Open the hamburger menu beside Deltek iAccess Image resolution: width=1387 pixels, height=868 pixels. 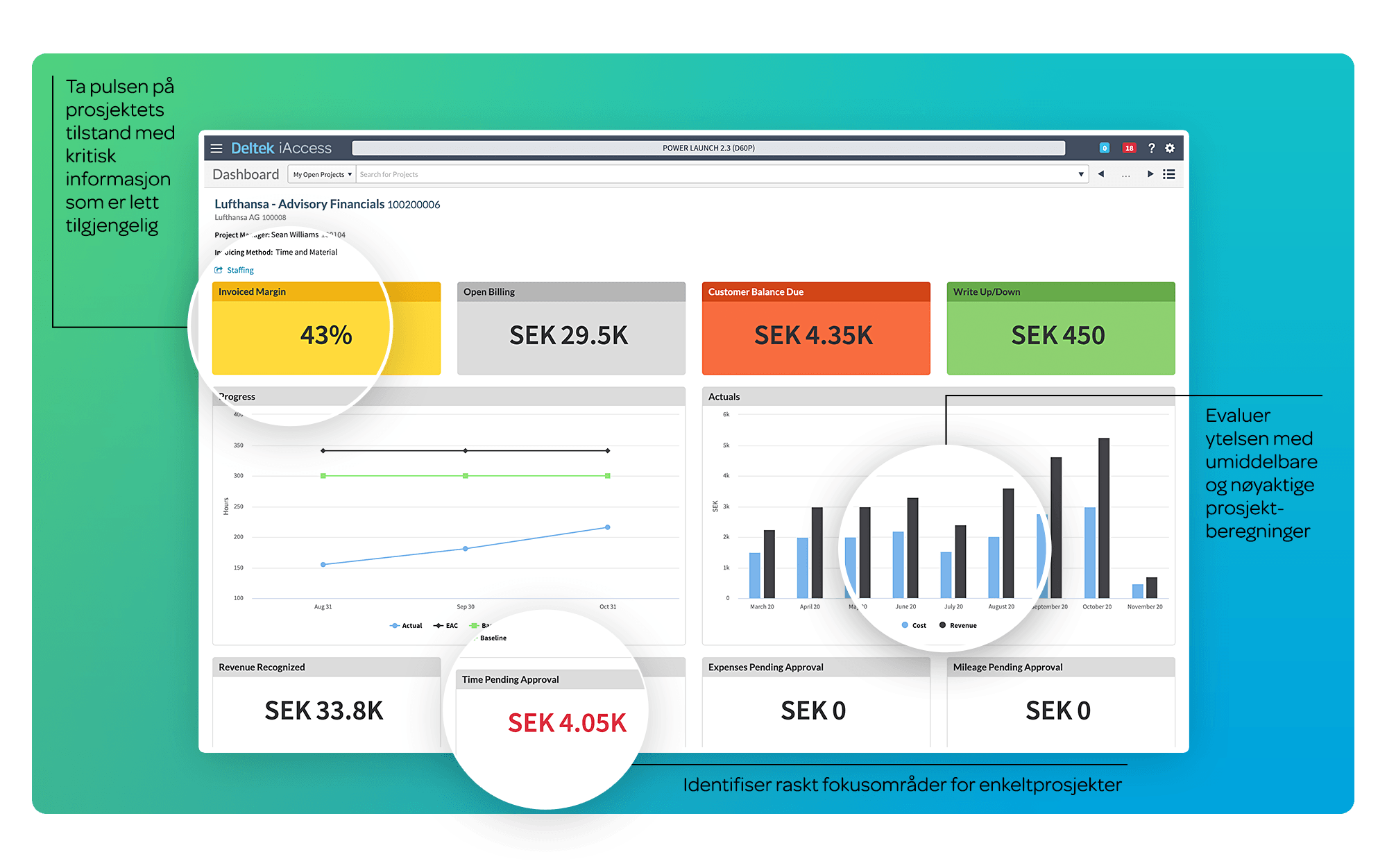216,148
